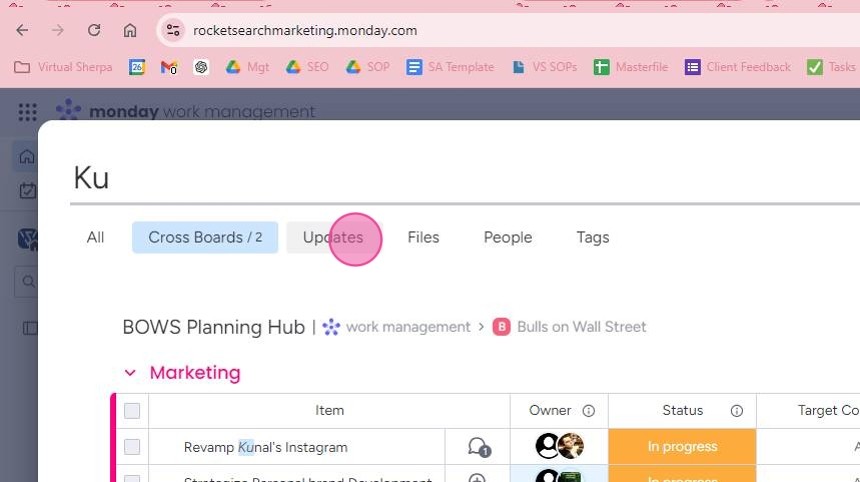
Task: Open the Gmail bookmark
Action: tap(169, 67)
